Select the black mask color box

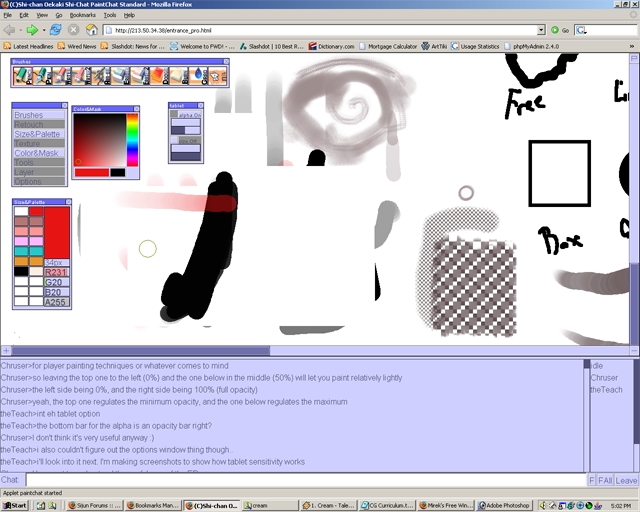tap(118, 172)
